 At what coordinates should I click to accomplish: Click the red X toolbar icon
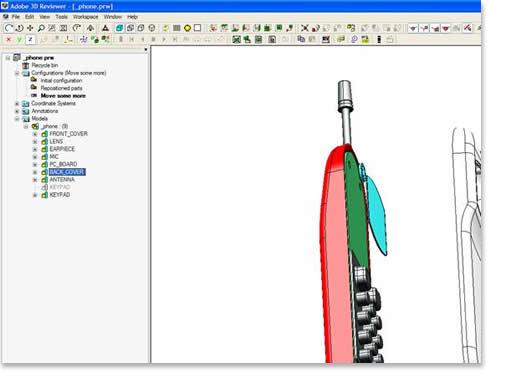point(304,28)
